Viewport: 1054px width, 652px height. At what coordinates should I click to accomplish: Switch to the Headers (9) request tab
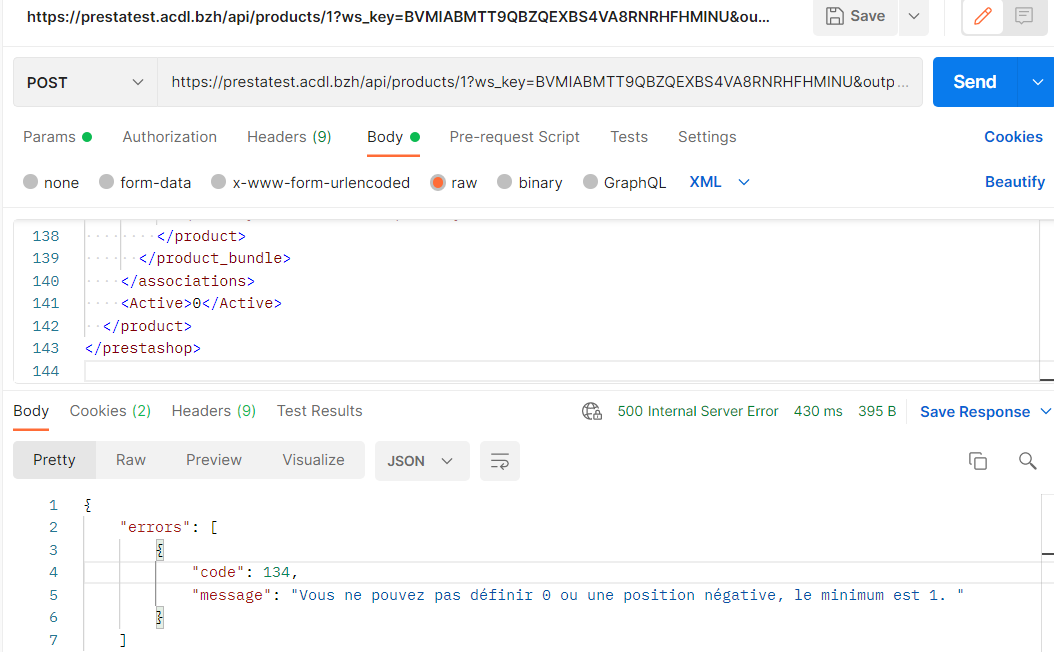288,137
